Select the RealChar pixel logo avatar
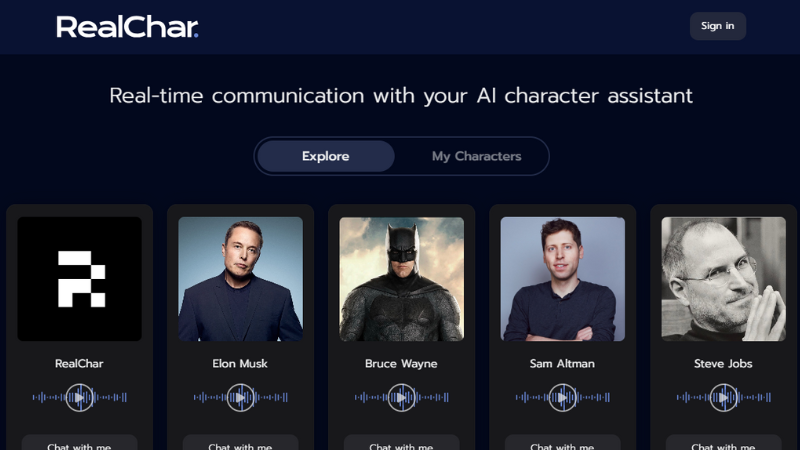This screenshot has width=800, height=450. click(80, 279)
